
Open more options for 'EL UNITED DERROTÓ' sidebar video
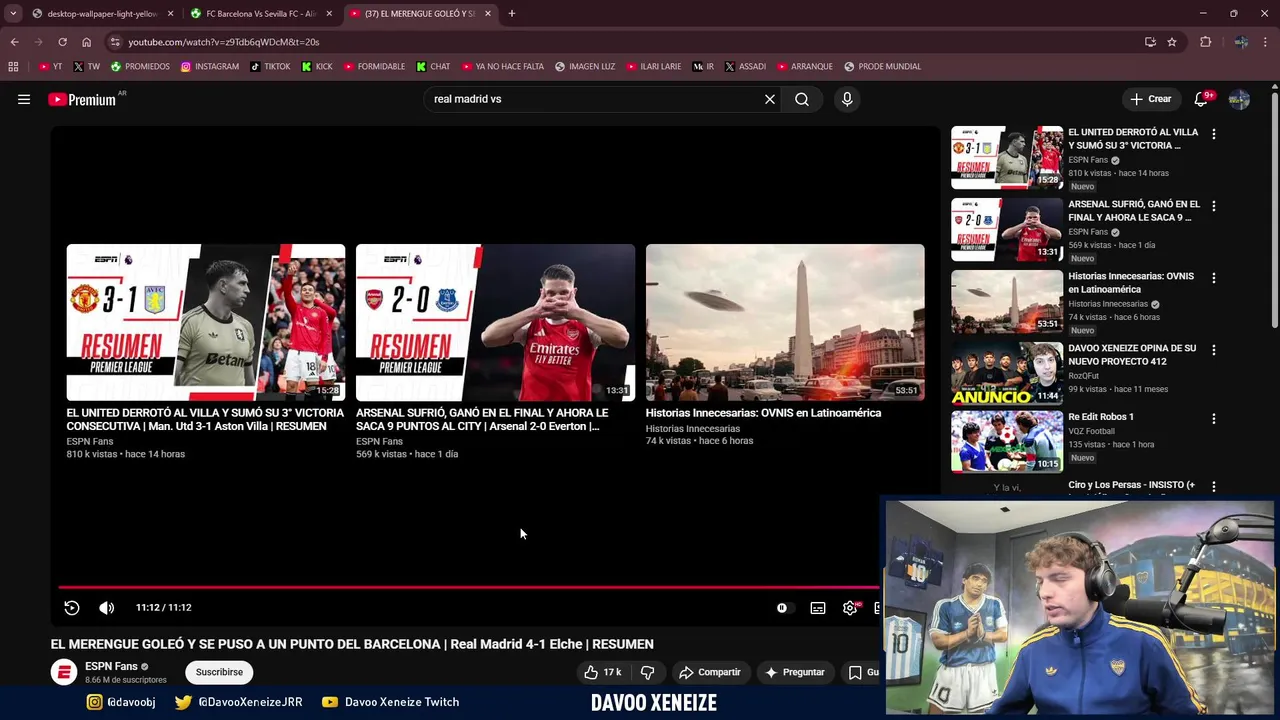(1214, 134)
